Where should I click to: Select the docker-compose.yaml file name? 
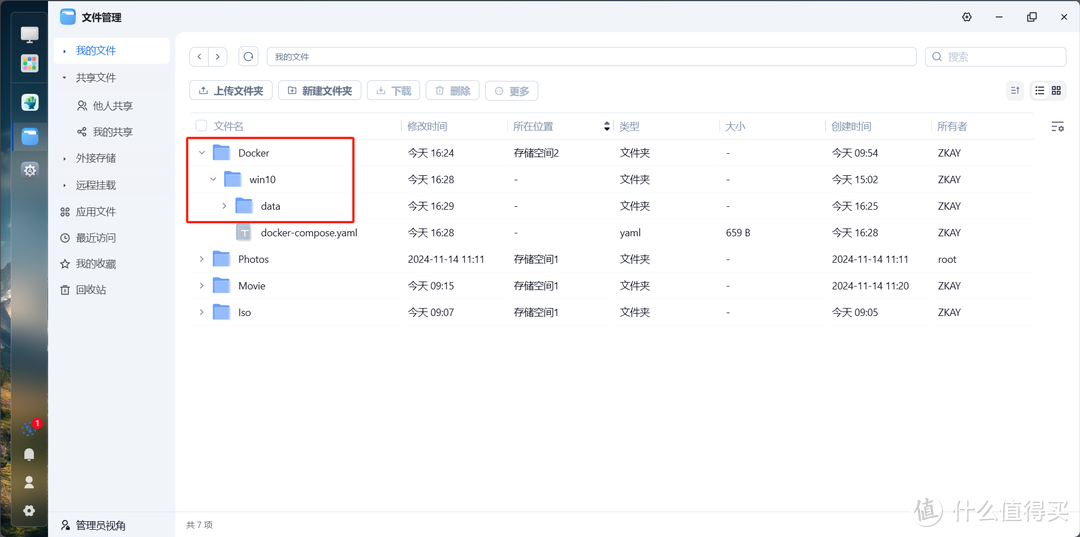[309, 233]
